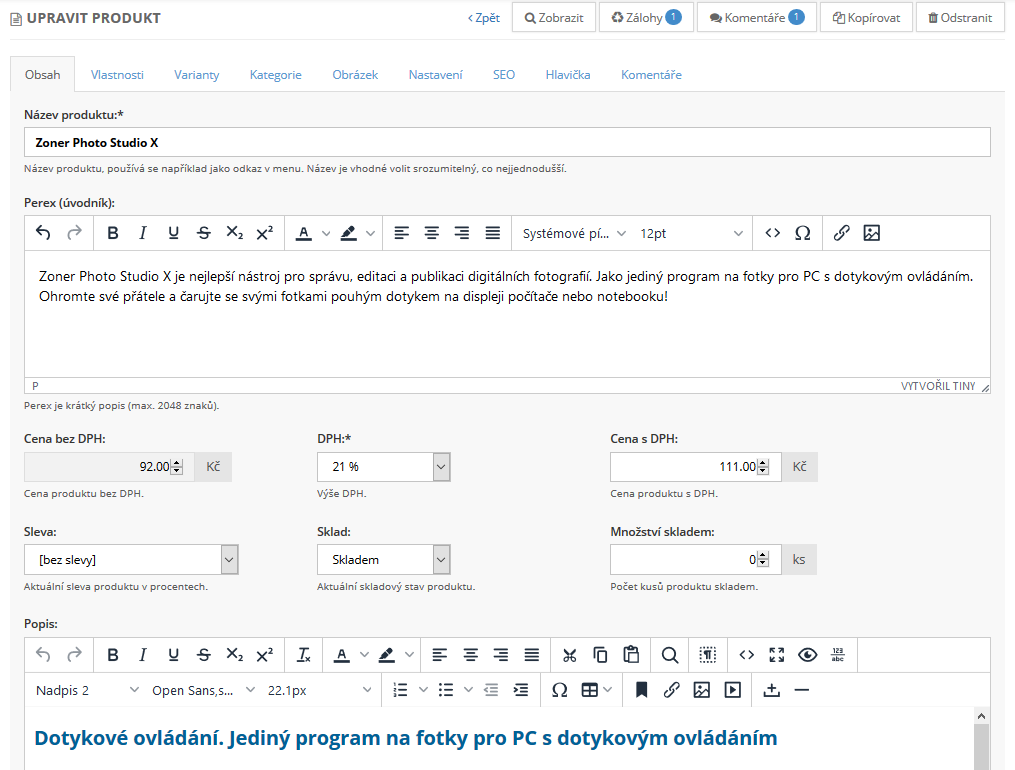Open source code view in Perex editor

tap(772, 233)
